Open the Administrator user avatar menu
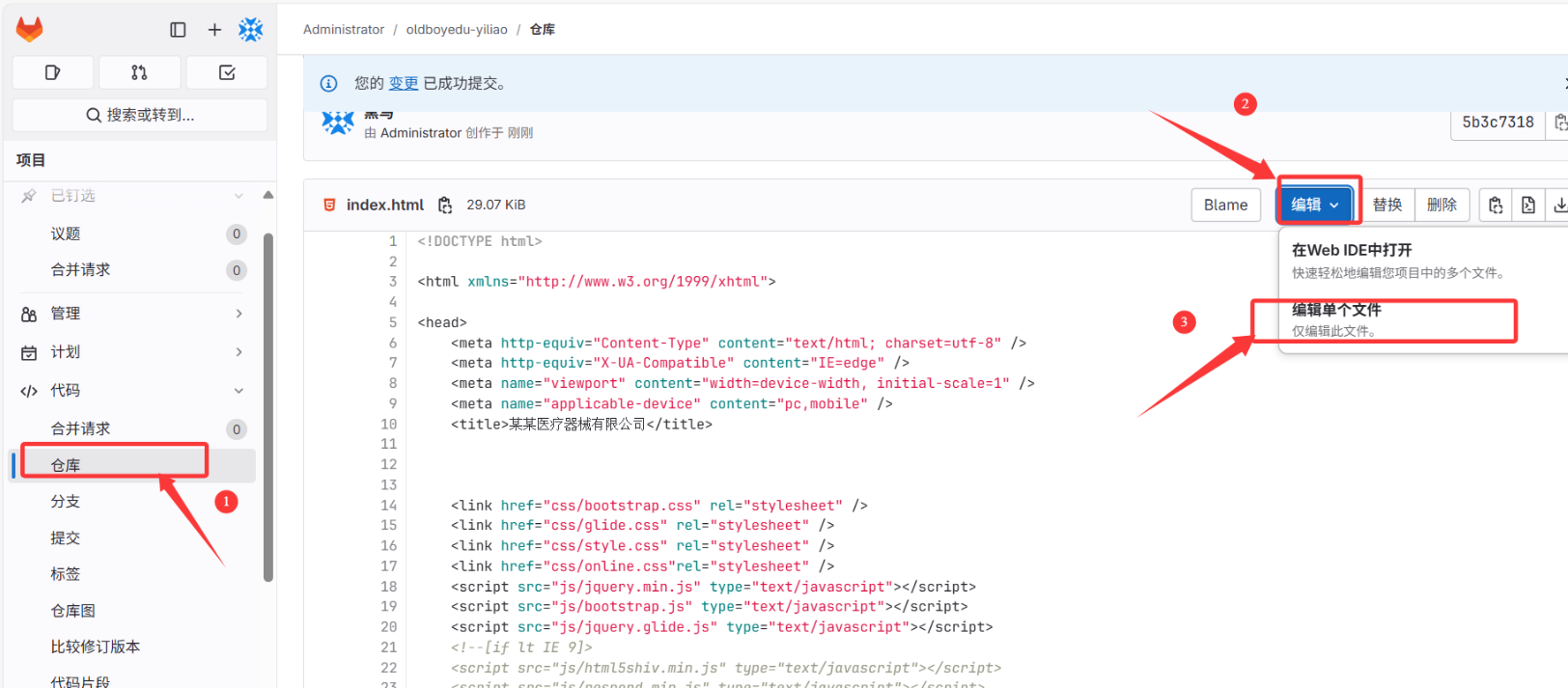 251,30
